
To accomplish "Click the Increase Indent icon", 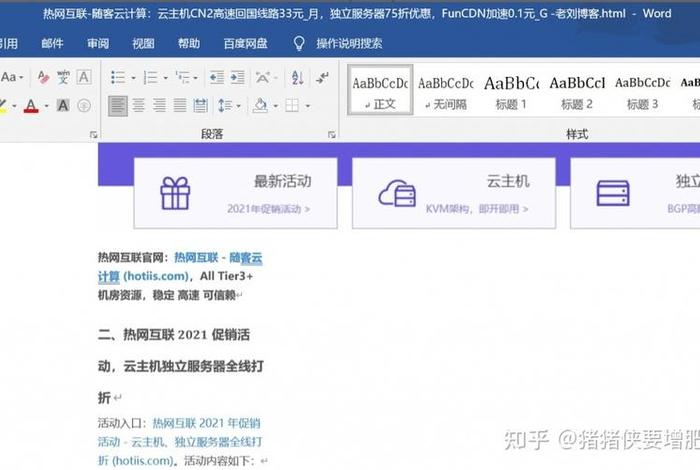I will [238, 77].
